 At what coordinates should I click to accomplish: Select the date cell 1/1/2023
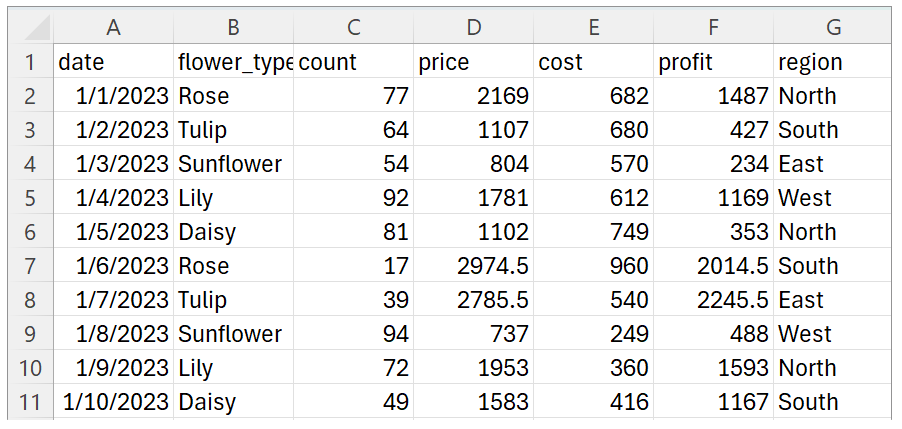pyautogui.click(x=113, y=96)
